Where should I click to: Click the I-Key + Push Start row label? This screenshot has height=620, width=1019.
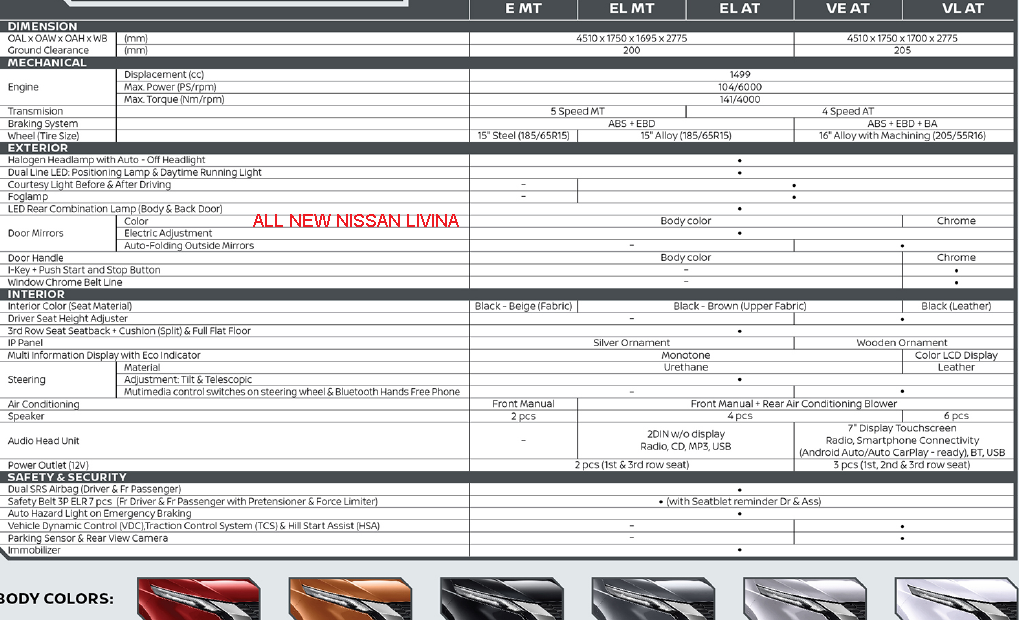point(84,270)
